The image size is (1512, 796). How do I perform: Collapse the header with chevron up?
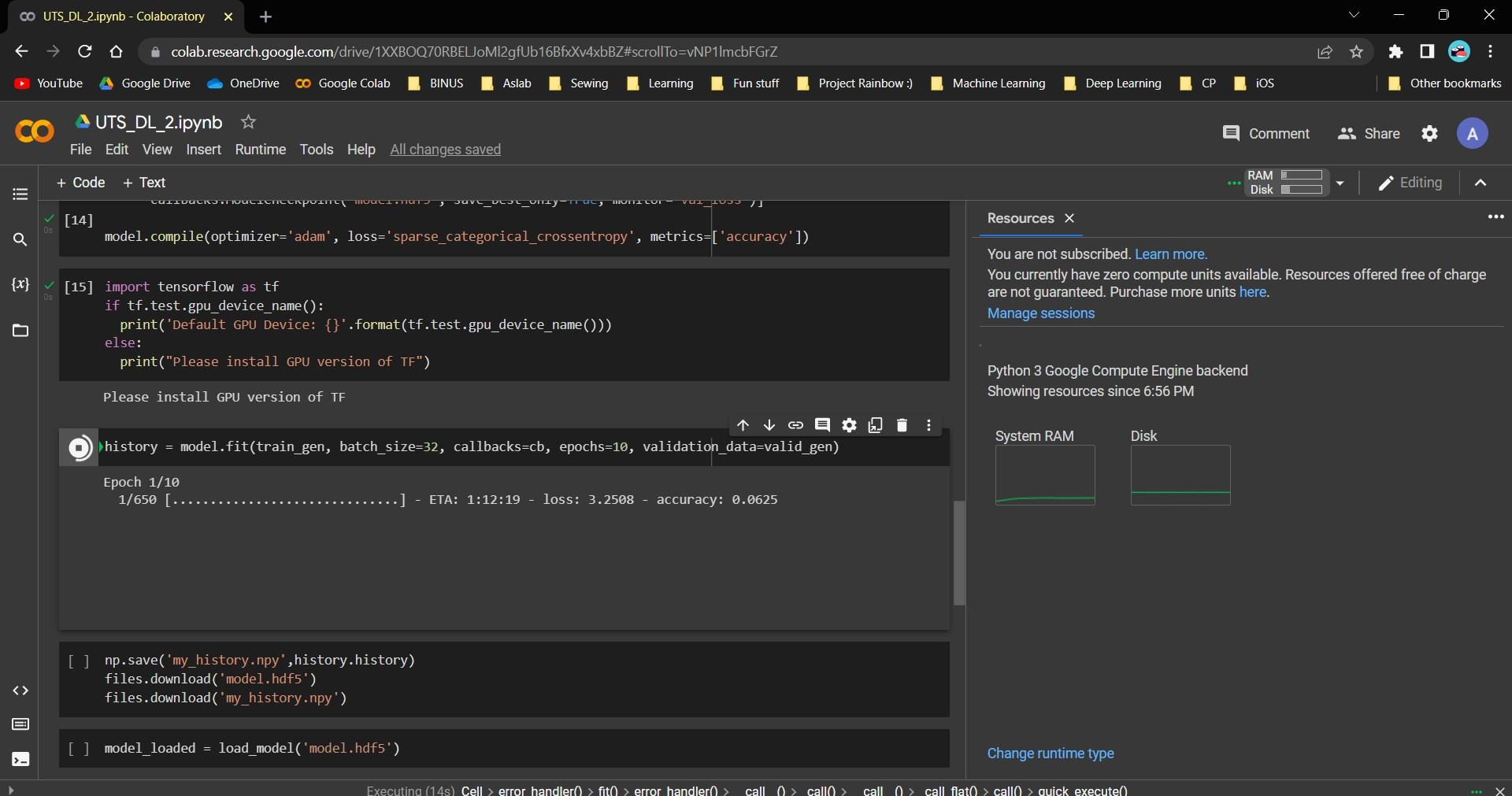point(1480,183)
